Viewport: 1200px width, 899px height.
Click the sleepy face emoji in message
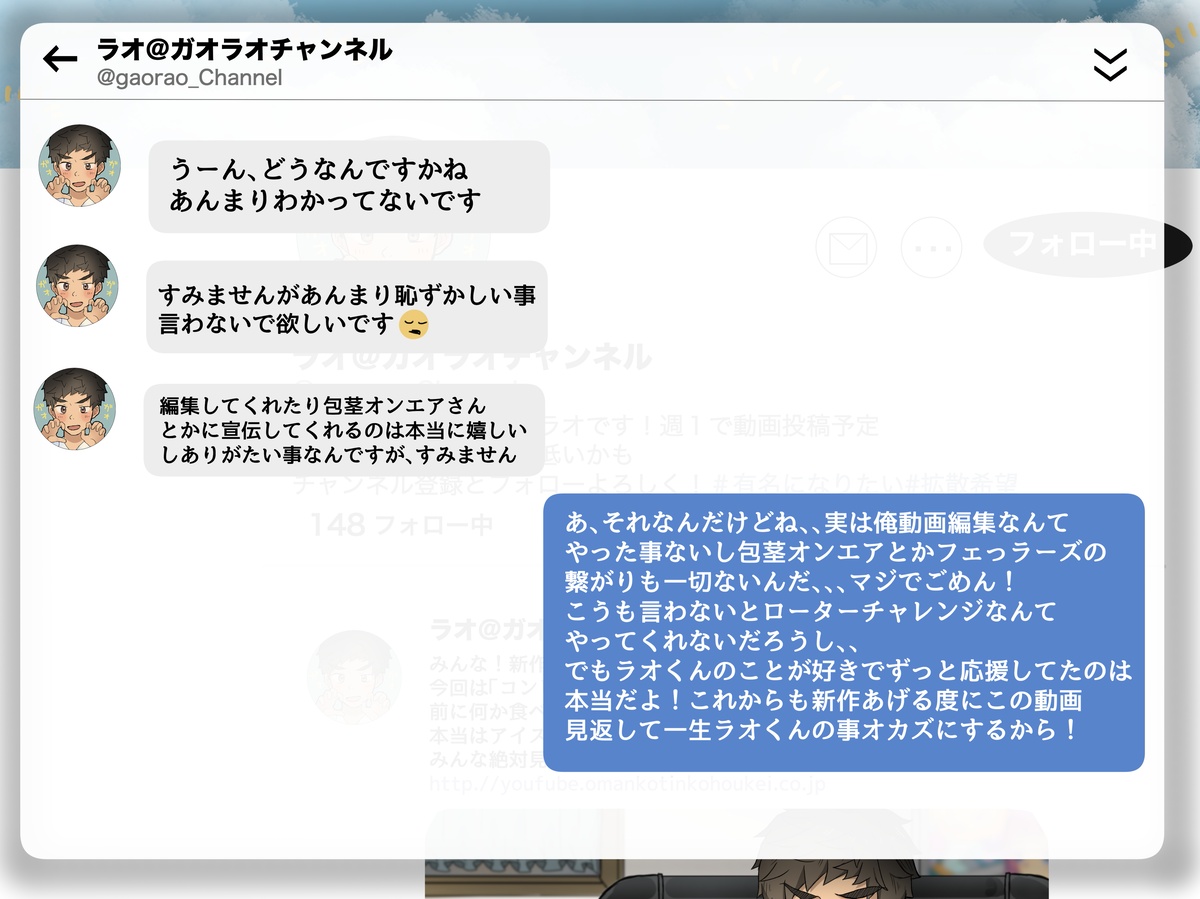pyautogui.click(x=413, y=325)
